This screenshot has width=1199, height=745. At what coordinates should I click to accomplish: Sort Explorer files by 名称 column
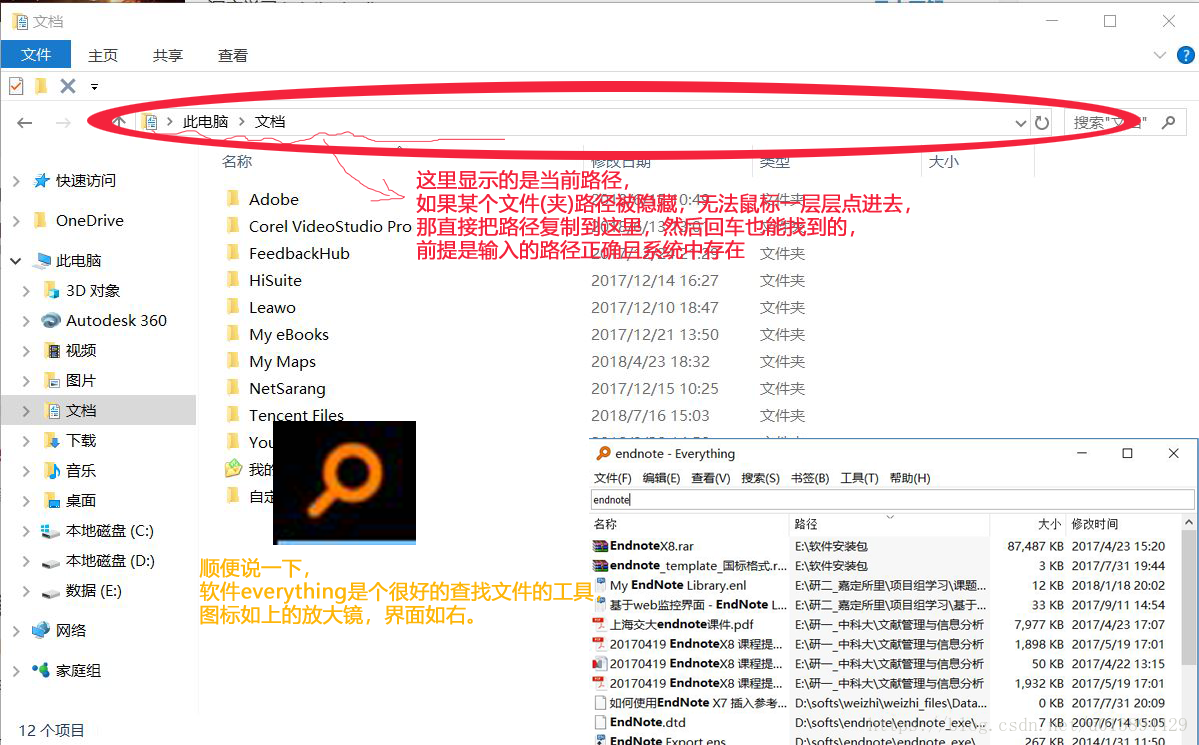pos(237,162)
